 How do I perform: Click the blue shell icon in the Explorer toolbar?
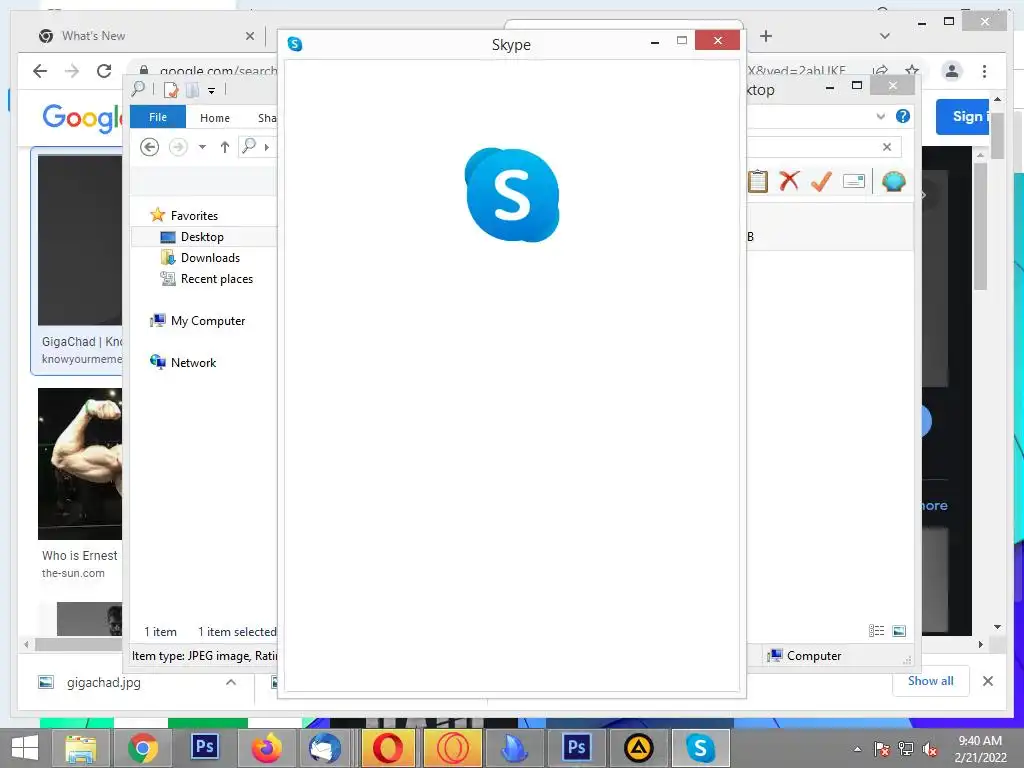pos(893,181)
